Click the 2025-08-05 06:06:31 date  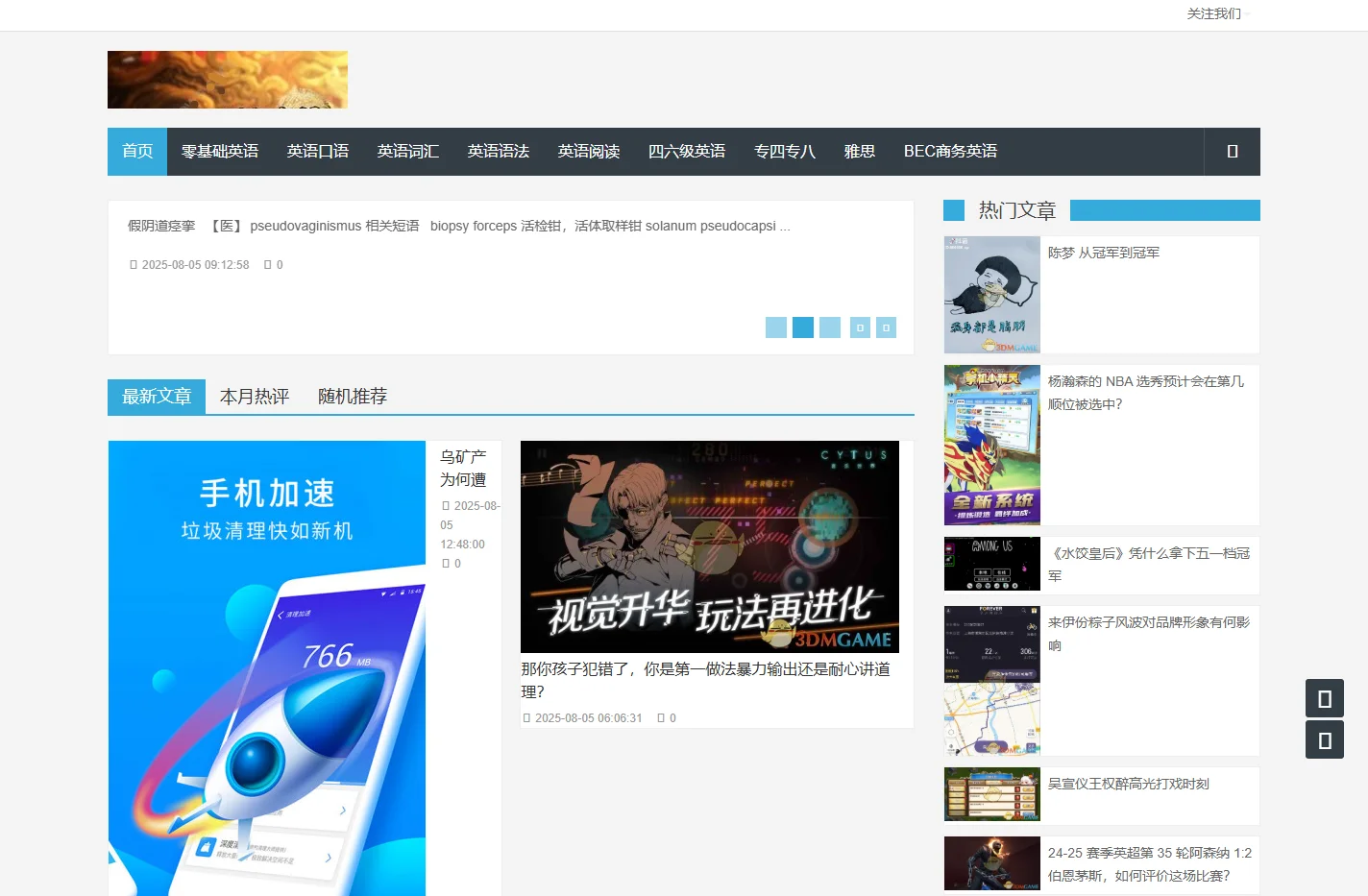pyautogui.click(x=588, y=718)
